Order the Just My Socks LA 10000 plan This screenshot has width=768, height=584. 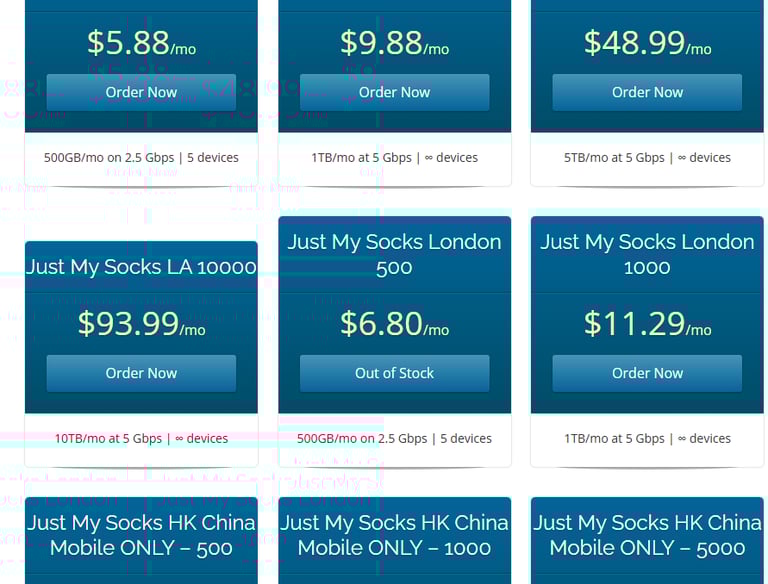(141, 373)
